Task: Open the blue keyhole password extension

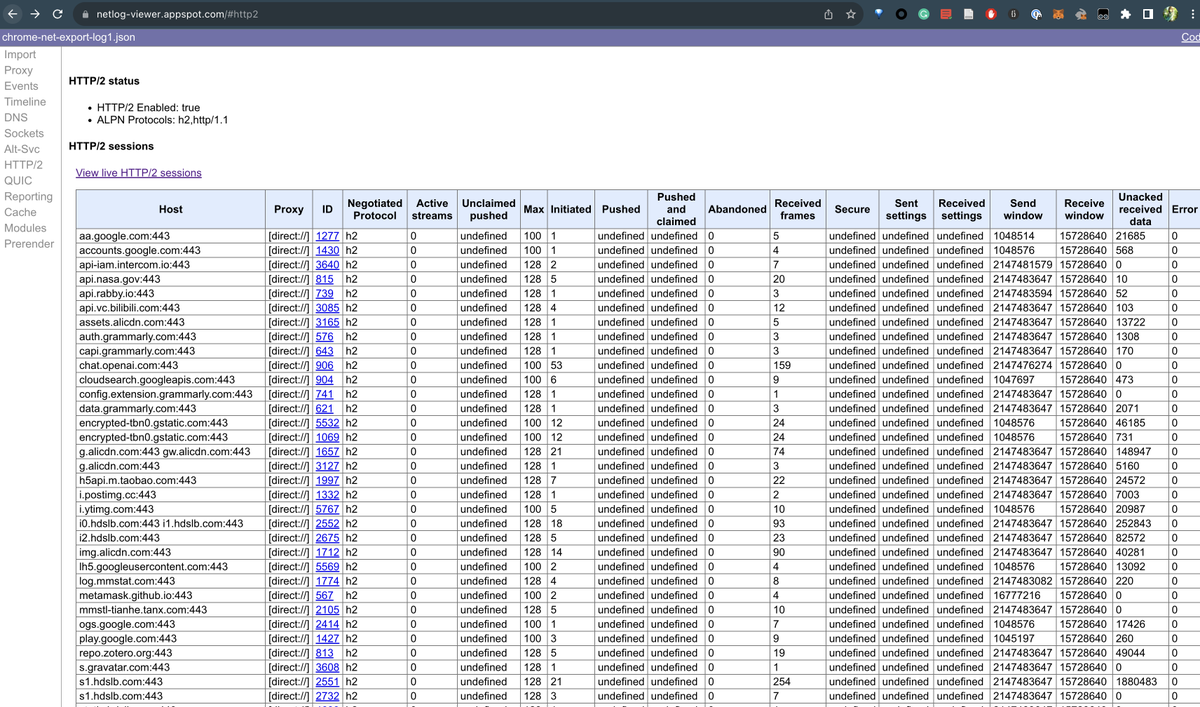Action: tap(1036, 14)
